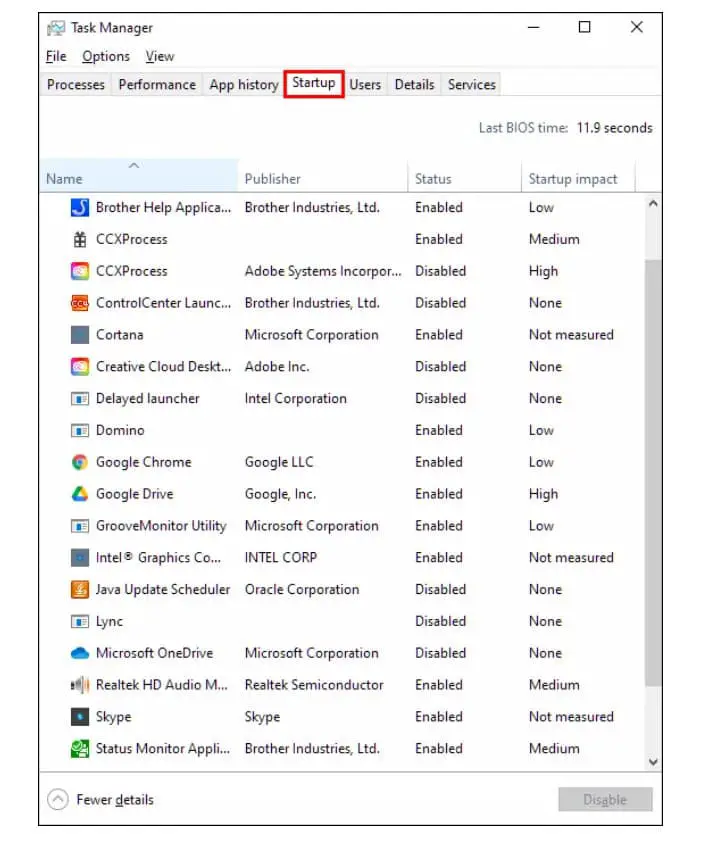Viewport: 704px width, 842px height.
Task: Click INTEL CORP publisher cell
Action: point(281,557)
